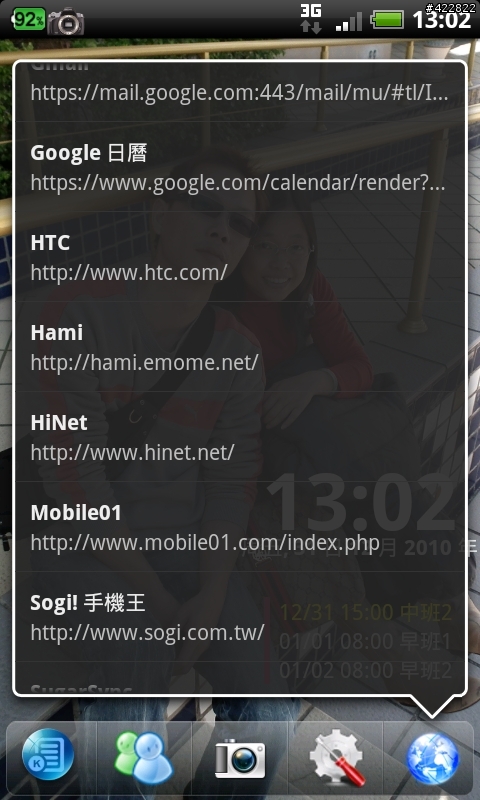Tap the 92% battery indicator
The image size is (480, 800).
click(28, 19)
